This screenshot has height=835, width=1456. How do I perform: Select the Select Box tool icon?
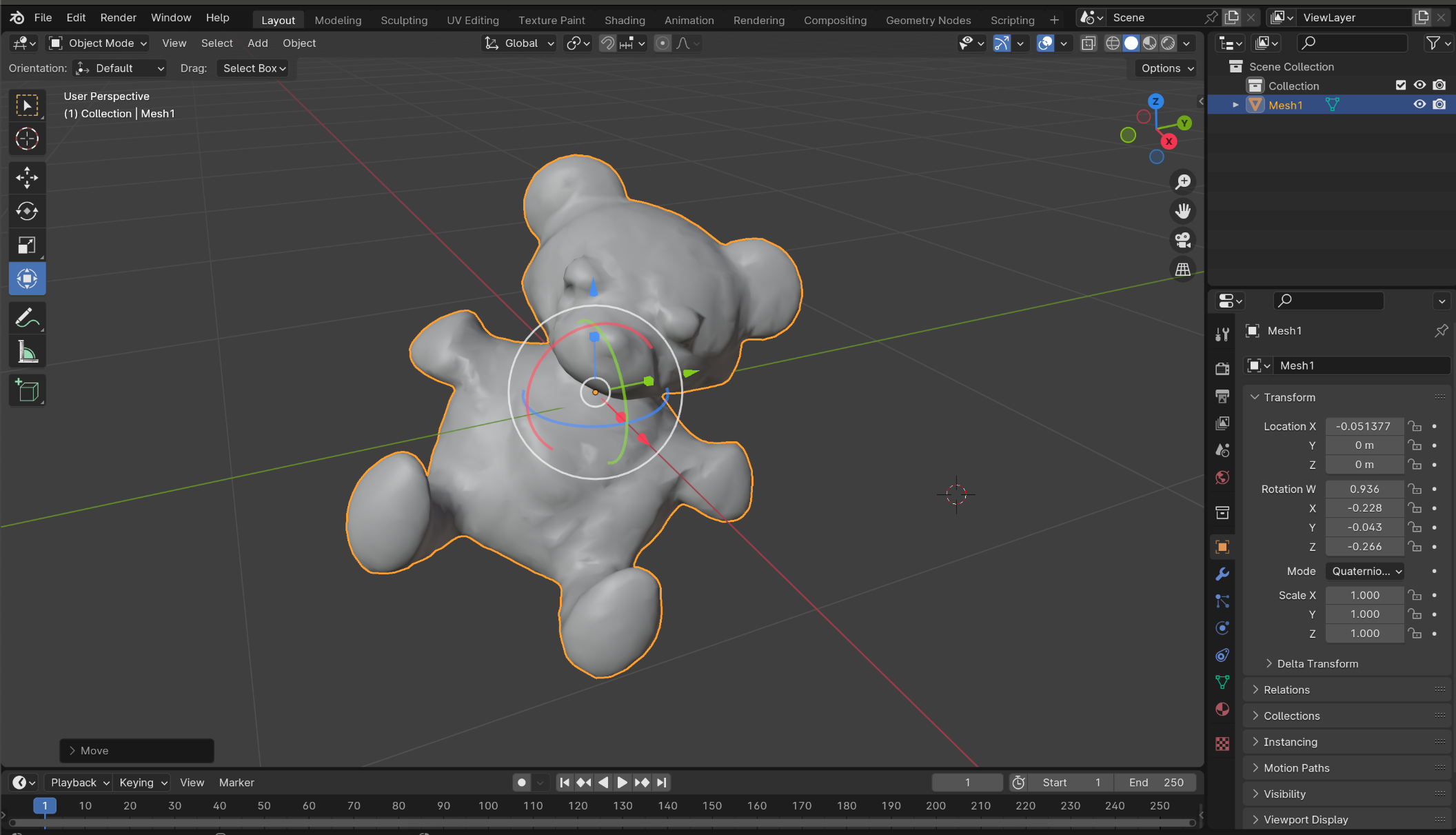click(27, 105)
